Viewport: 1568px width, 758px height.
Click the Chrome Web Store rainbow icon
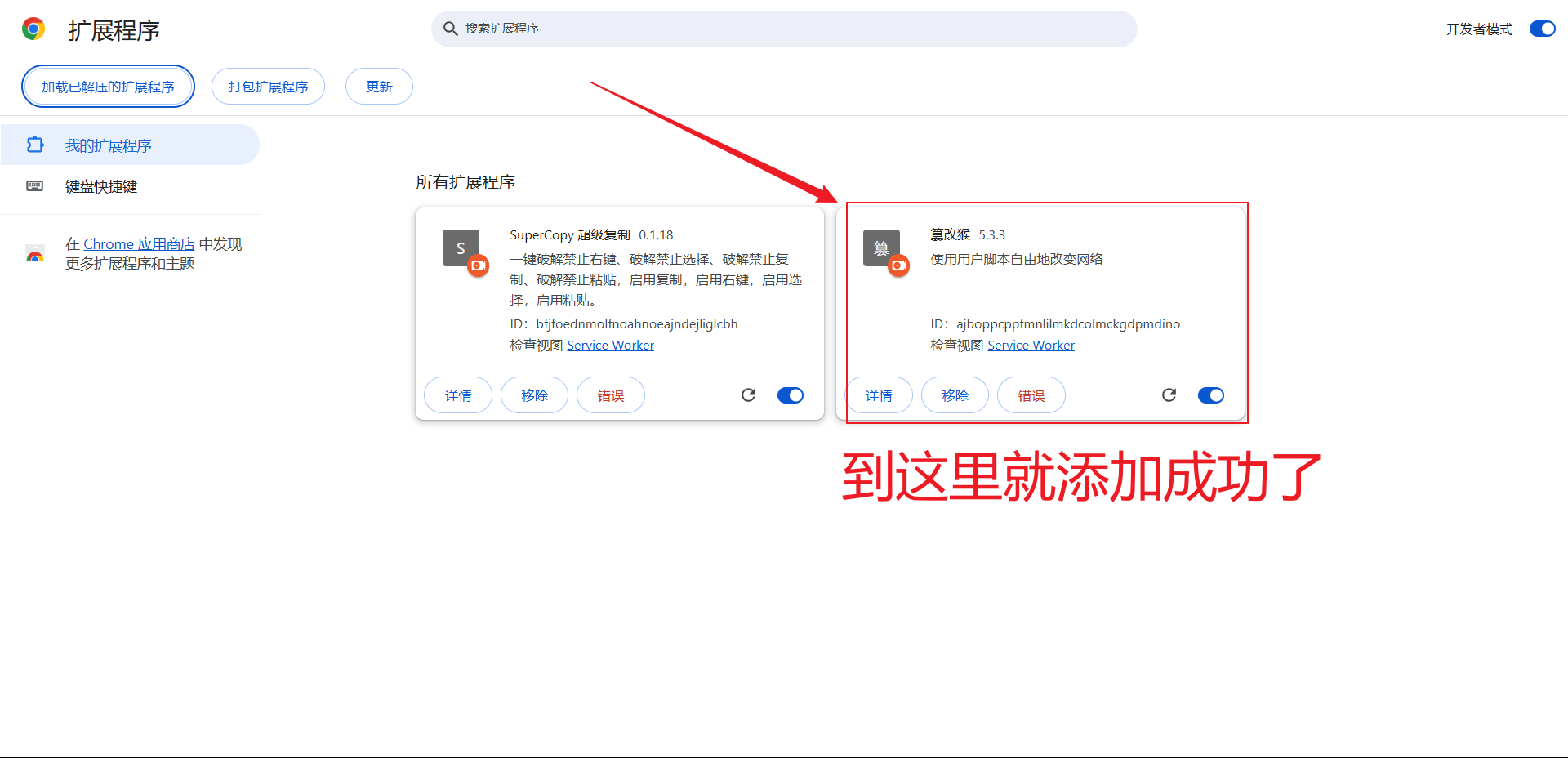click(35, 254)
